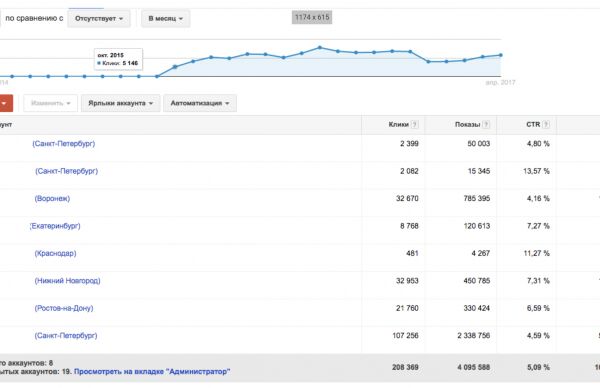Select the total clicks value 208 369
This screenshot has width=600, height=388.
coord(405,367)
